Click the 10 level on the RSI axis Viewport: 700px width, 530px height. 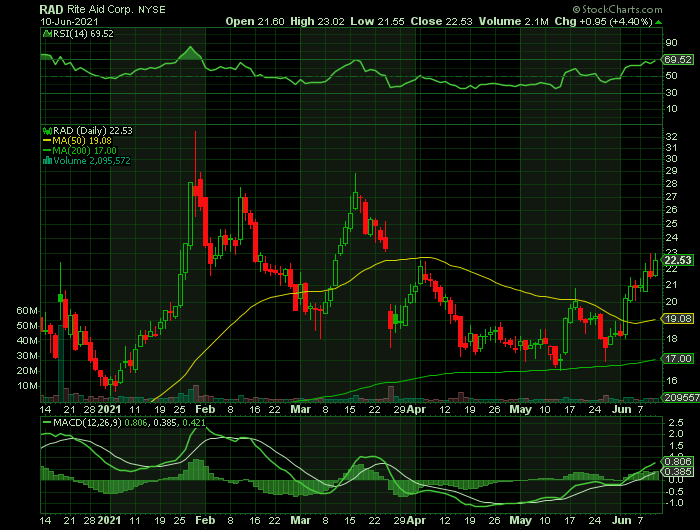click(x=671, y=109)
